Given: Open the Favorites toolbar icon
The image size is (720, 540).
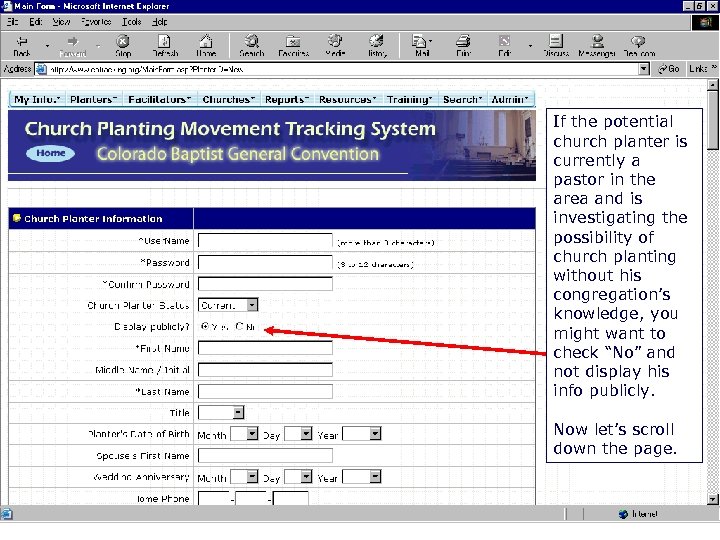Looking at the screenshot, I should pos(293,41).
